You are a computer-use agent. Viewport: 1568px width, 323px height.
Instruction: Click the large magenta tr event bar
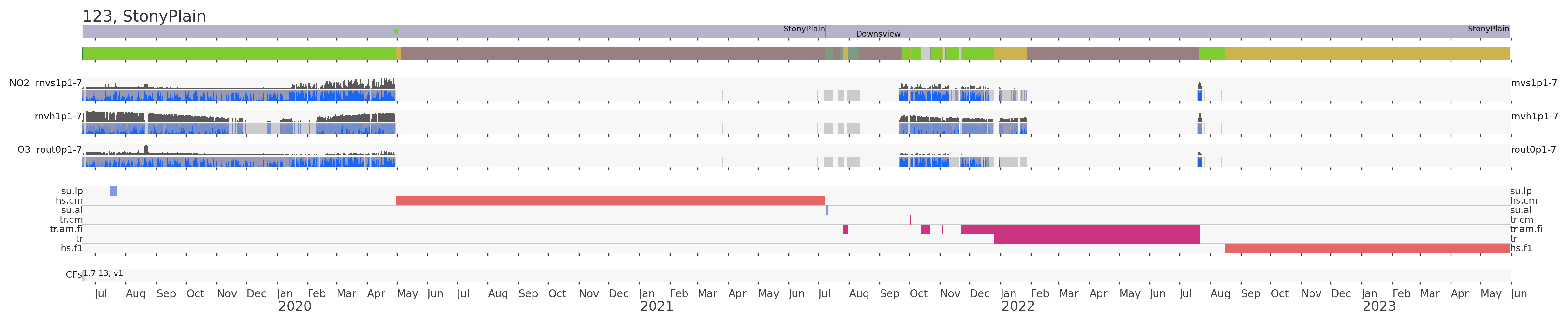1096,239
